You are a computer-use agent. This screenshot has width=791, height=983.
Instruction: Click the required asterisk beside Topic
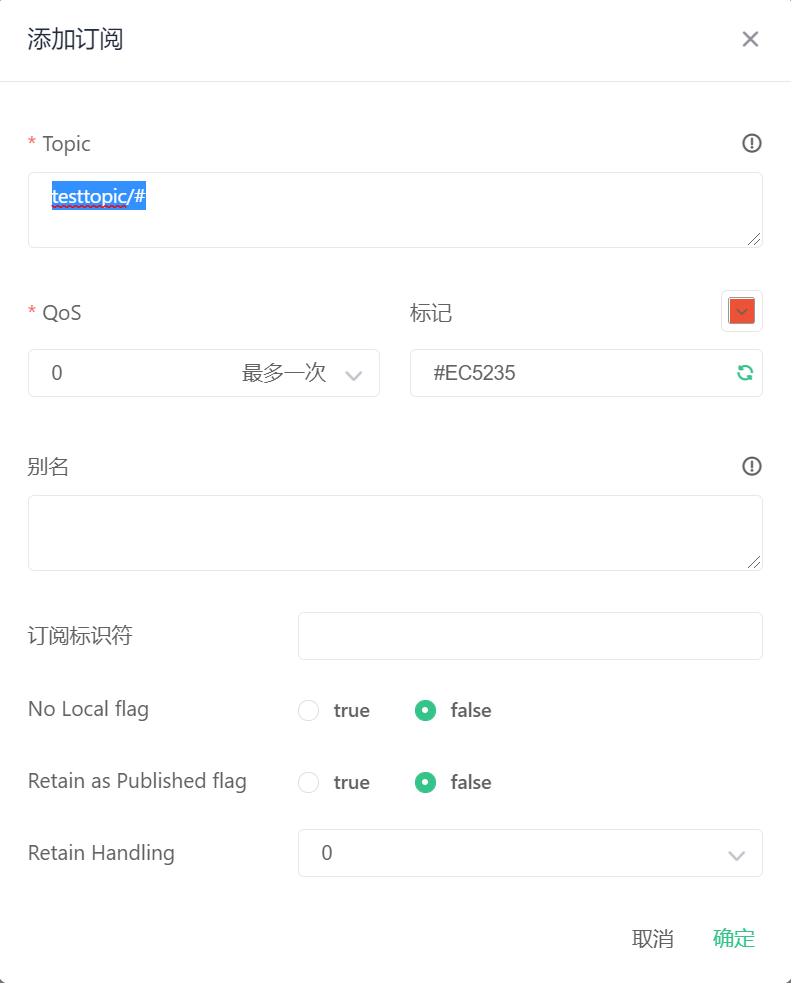pyautogui.click(x=31, y=143)
